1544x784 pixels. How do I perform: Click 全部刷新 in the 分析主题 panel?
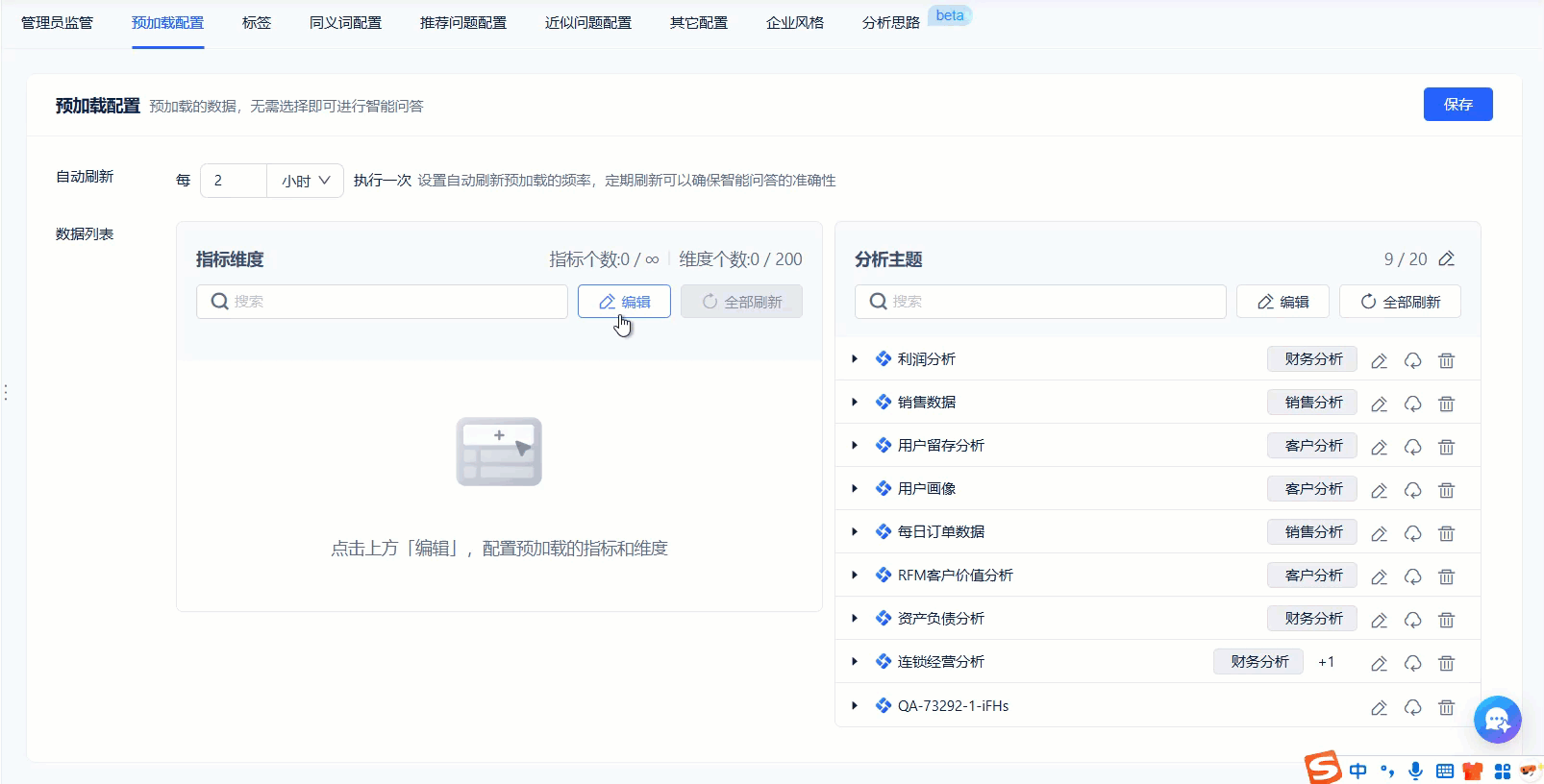coord(1400,302)
